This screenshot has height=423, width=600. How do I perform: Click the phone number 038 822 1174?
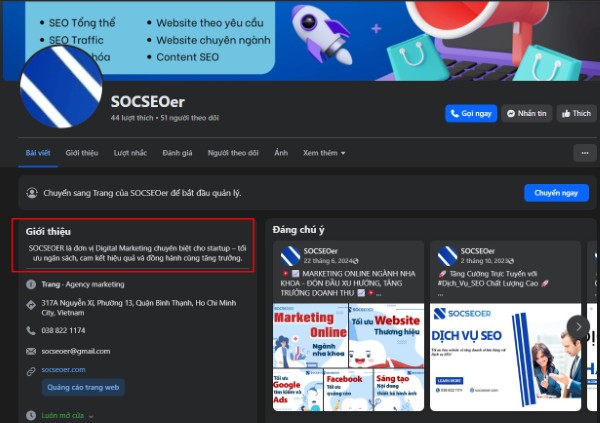tap(64, 330)
